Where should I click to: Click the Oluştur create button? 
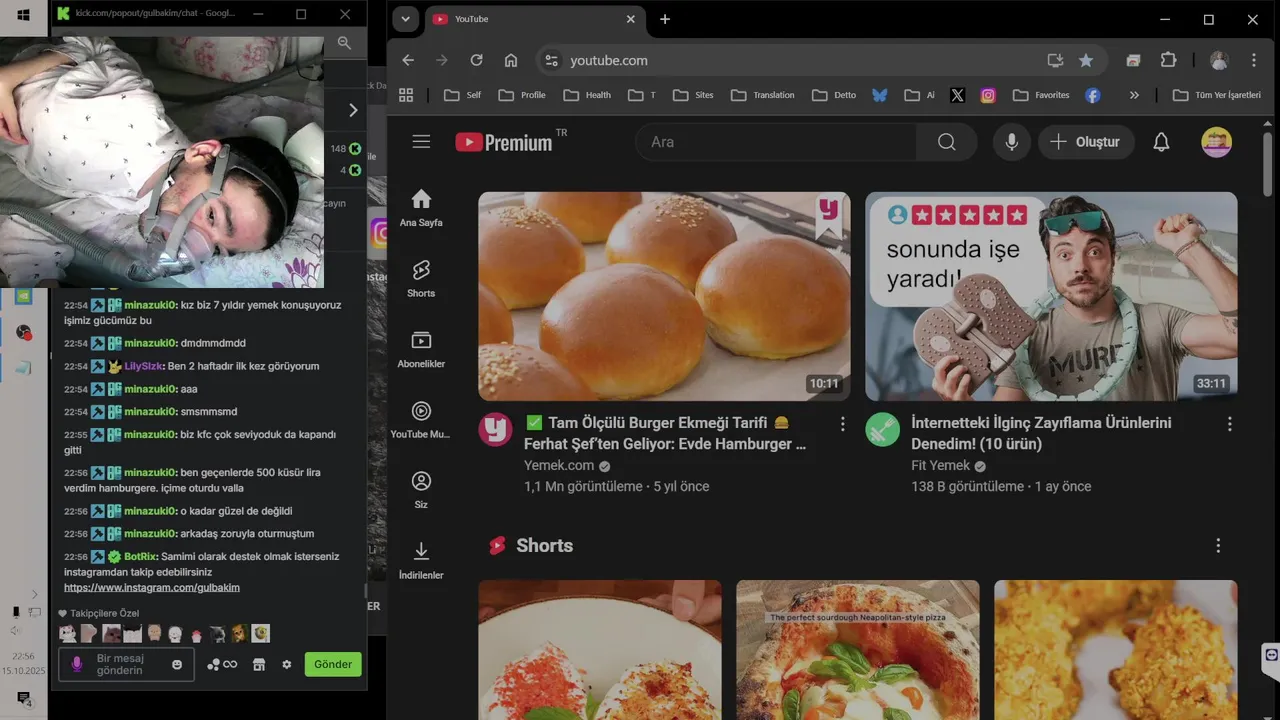[x=1085, y=142]
